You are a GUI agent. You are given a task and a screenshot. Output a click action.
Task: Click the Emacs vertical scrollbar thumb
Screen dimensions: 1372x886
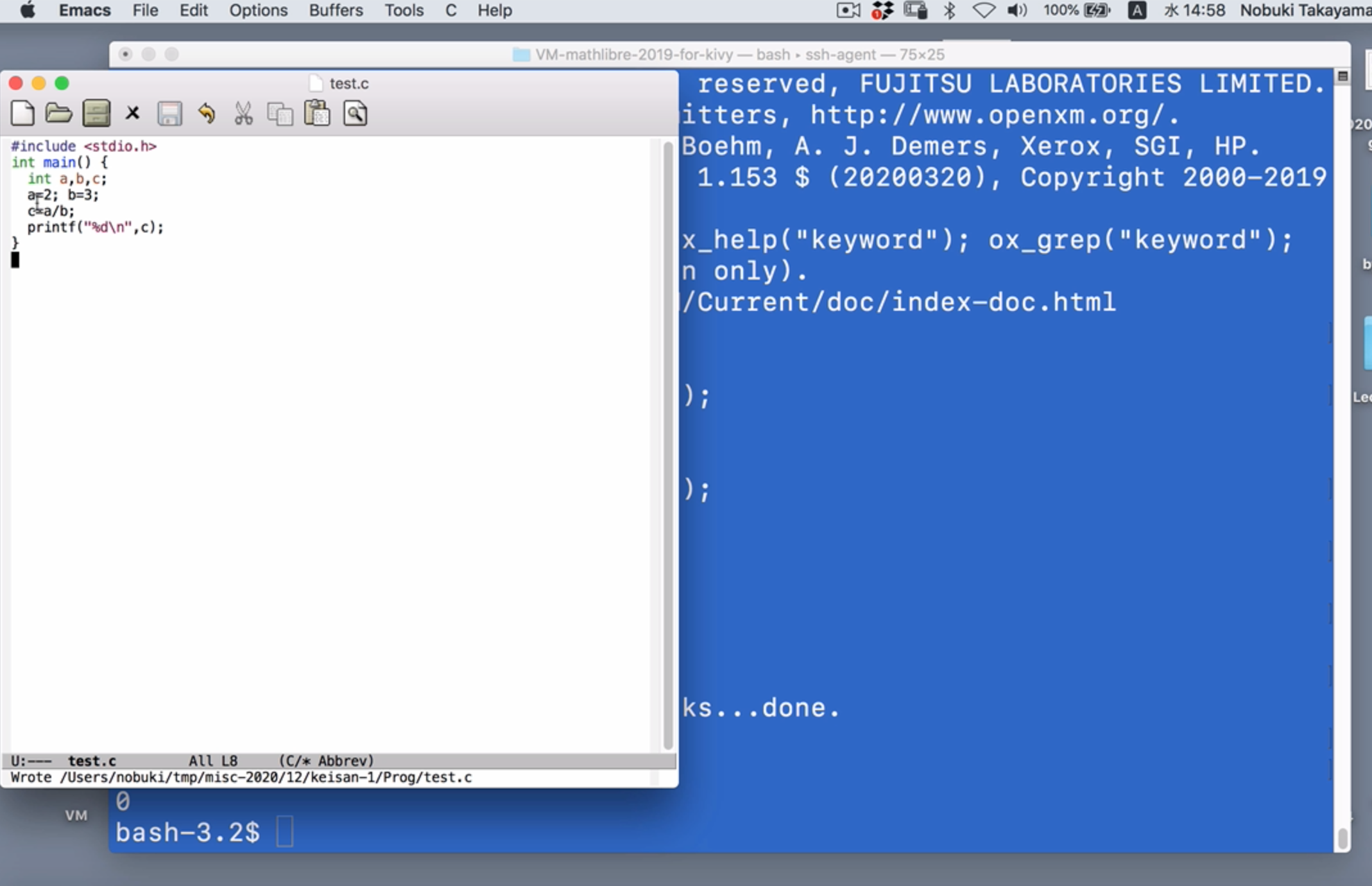click(x=668, y=446)
